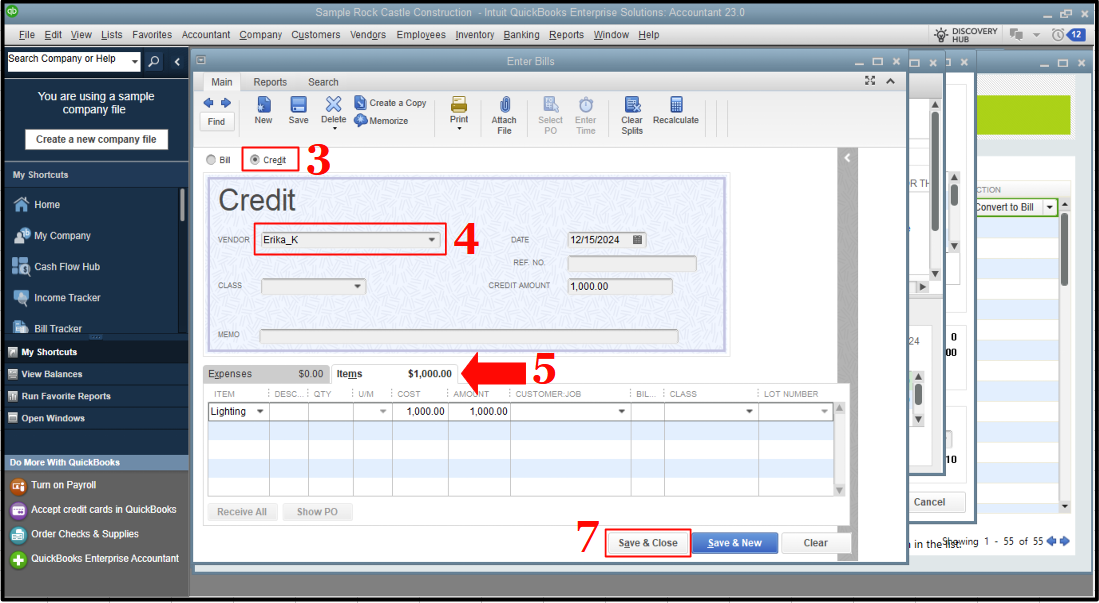Click the Memorize toolbar icon
1099x603 pixels.
[x=360, y=121]
